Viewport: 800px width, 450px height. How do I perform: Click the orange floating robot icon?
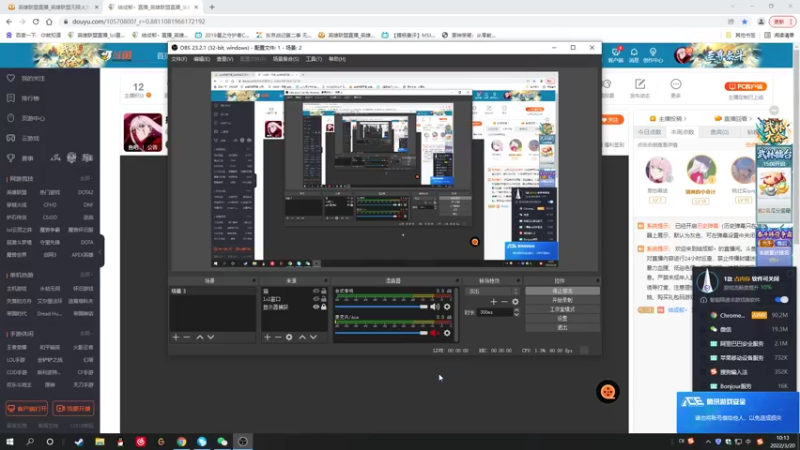[x=608, y=392]
